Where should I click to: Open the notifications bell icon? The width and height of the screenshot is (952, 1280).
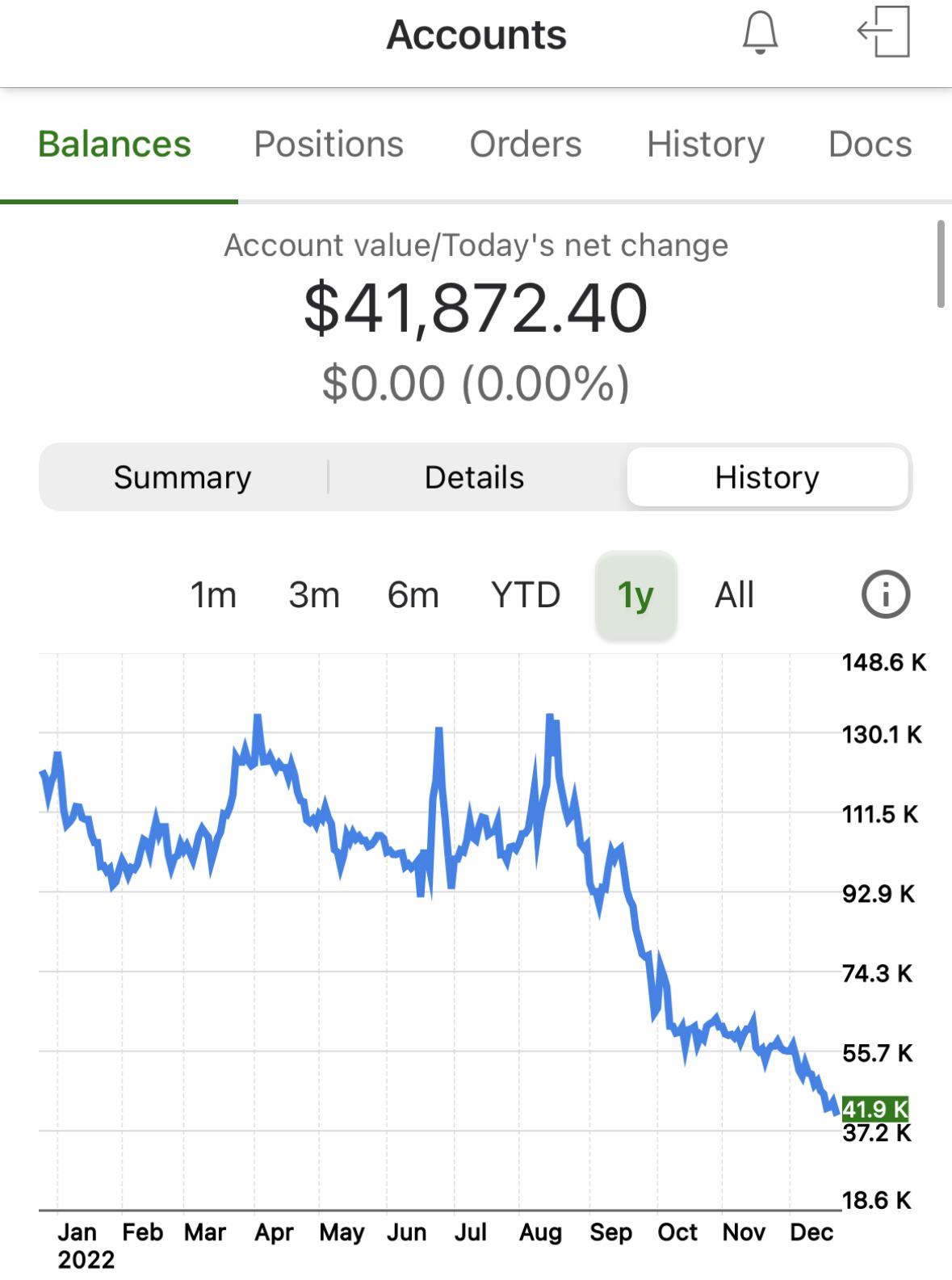[760, 34]
